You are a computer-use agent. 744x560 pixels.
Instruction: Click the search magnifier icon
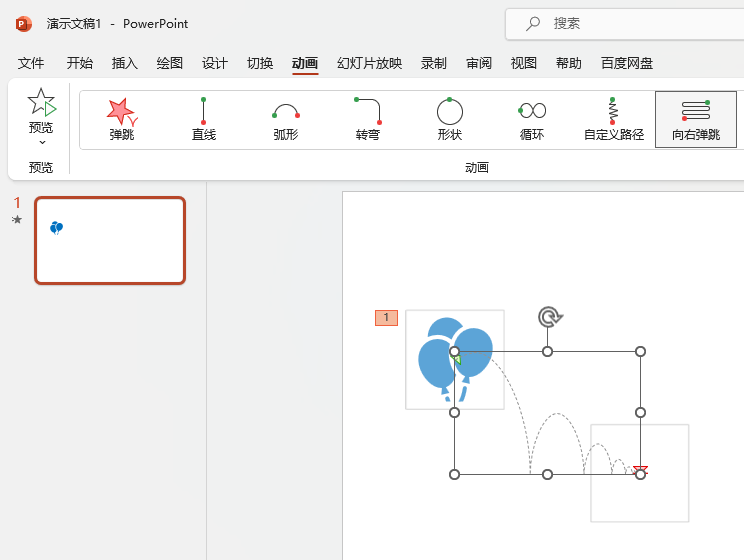coord(533,23)
